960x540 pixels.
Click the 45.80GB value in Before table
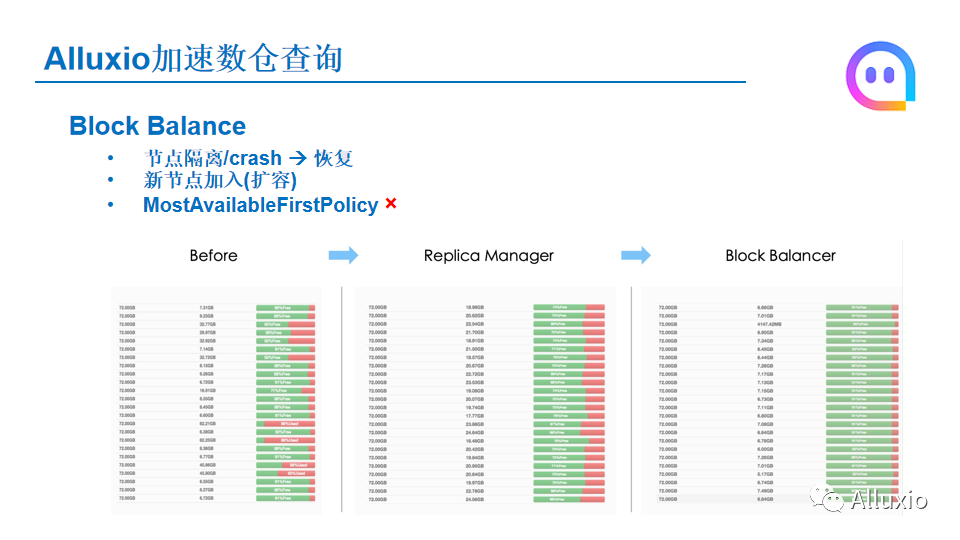[207, 473]
